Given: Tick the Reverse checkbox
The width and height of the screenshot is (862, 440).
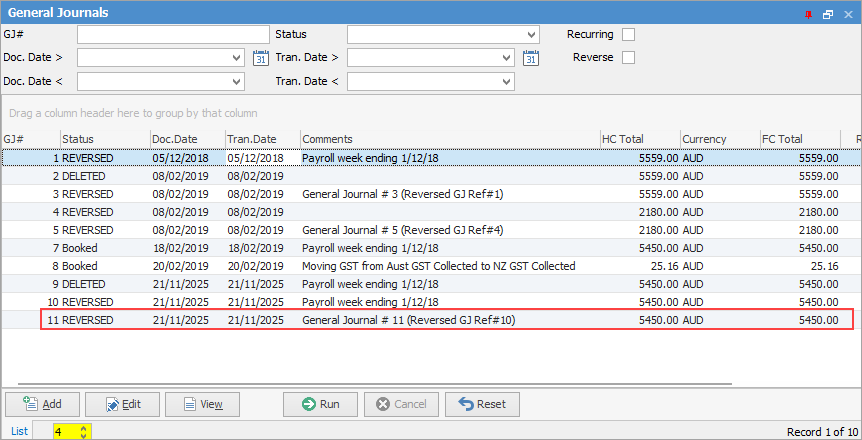Looking at the screenshot, I should click(628, 57).
